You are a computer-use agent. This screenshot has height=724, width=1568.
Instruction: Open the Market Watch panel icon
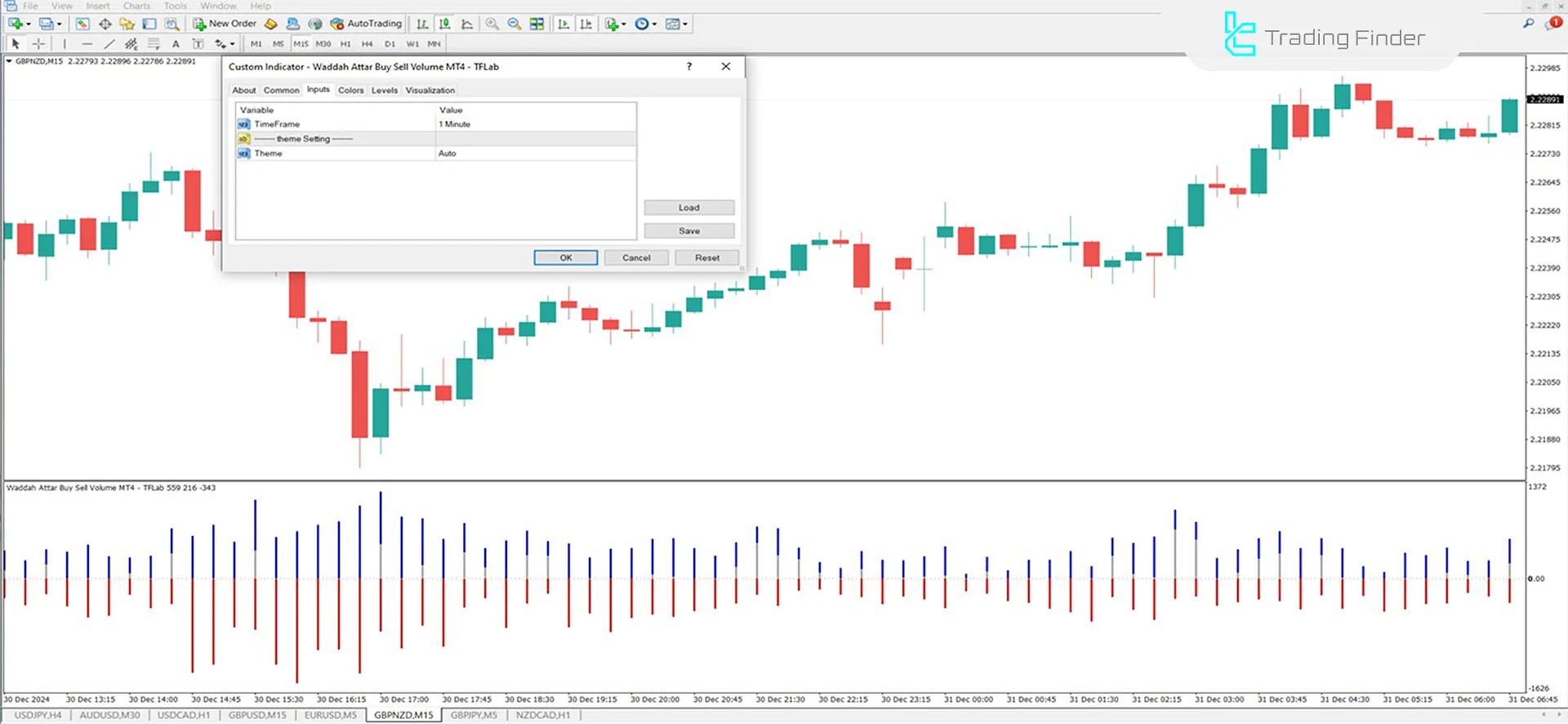point(82,24)
